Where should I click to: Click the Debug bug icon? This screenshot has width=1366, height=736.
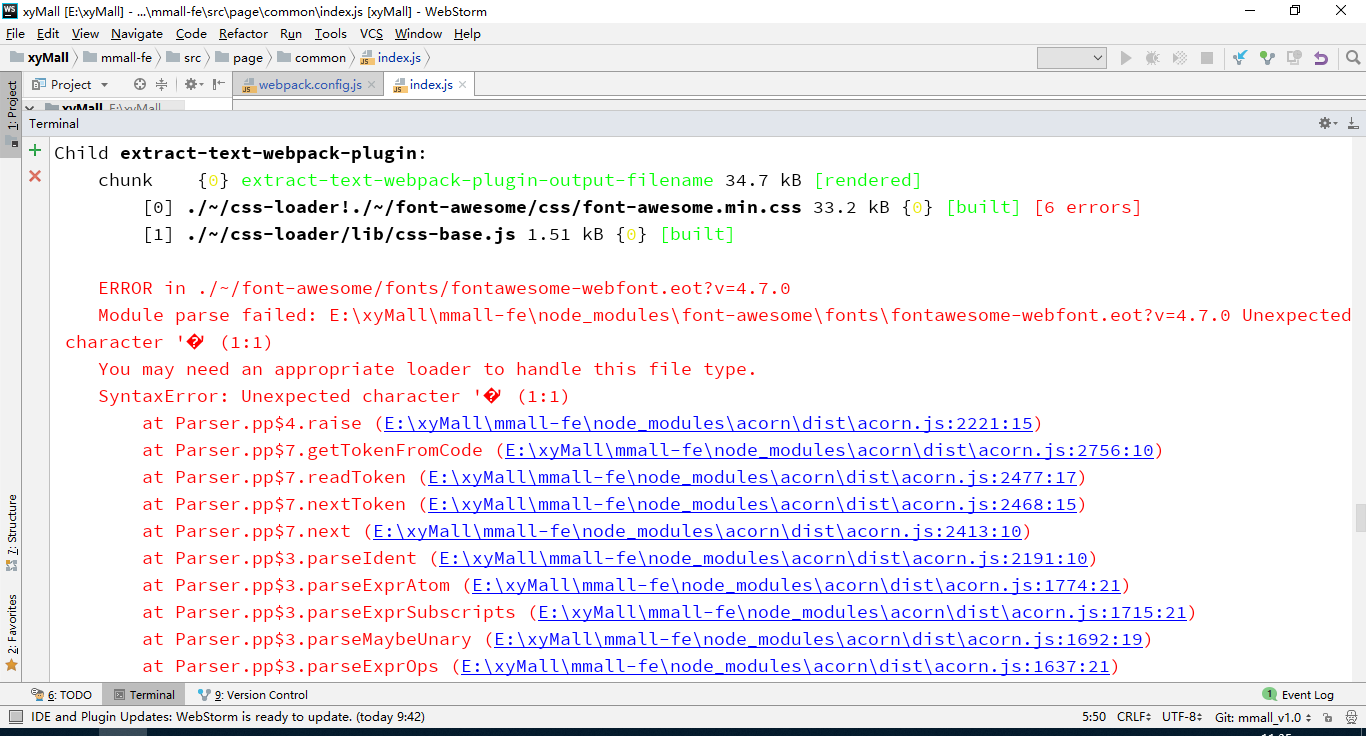[x=1152, y=58]
